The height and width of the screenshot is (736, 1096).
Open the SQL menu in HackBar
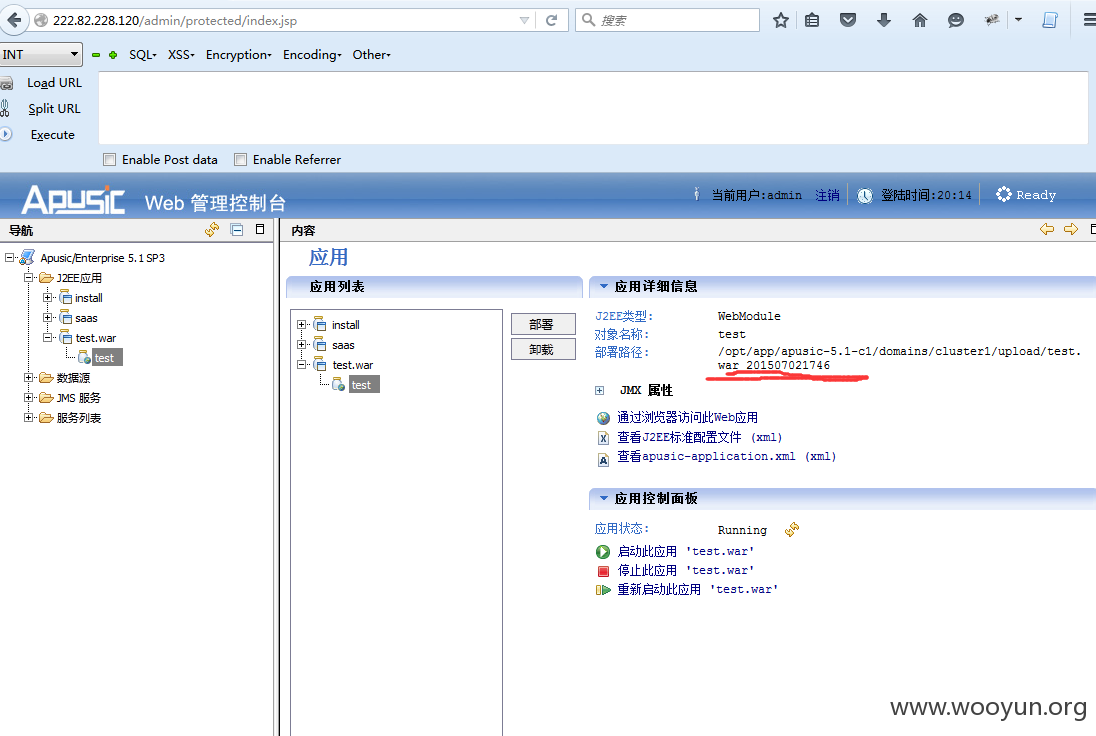143,55
